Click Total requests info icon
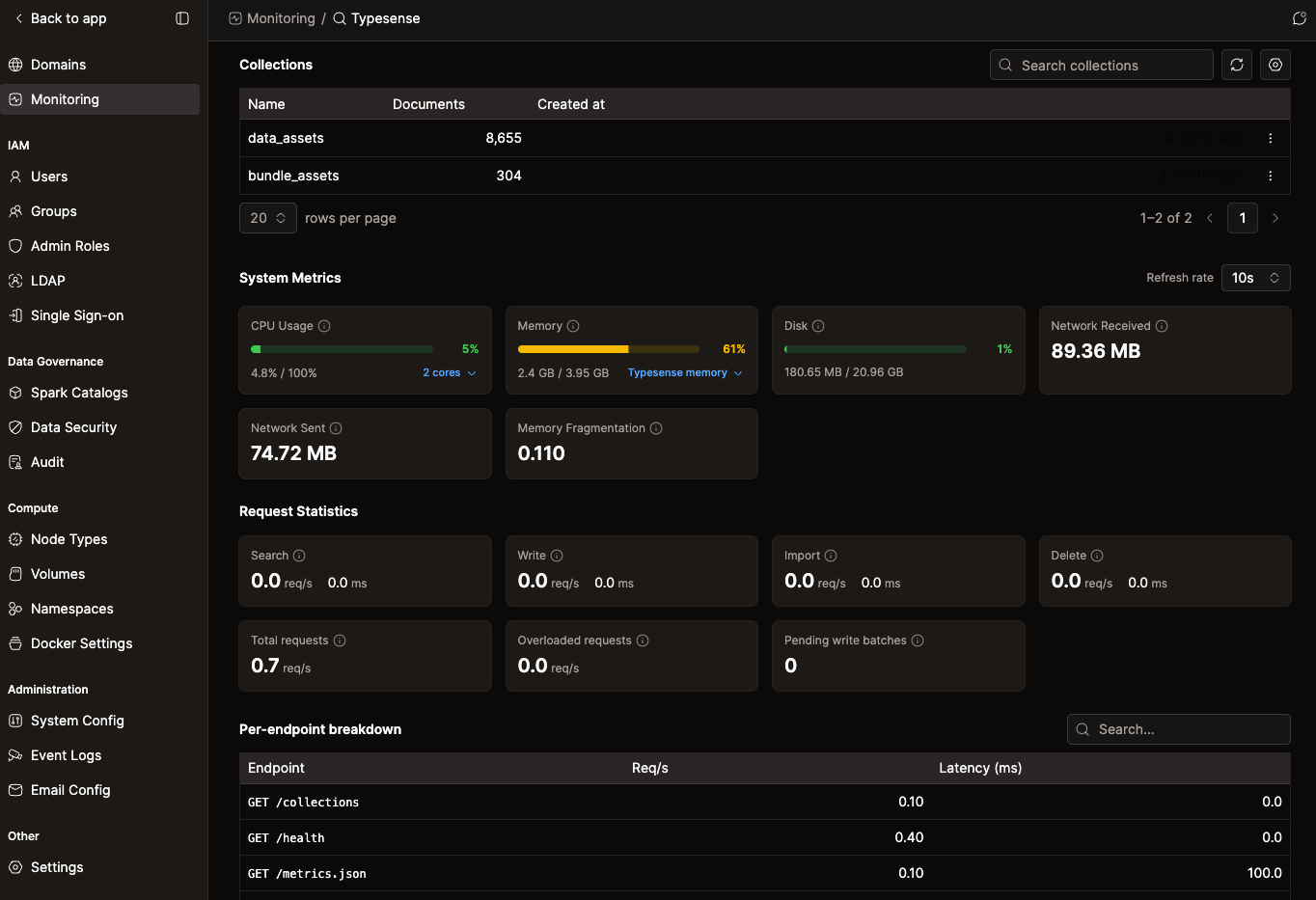Image resolution: width=1316 pixels, height=900 pixels. click(340, 641)
